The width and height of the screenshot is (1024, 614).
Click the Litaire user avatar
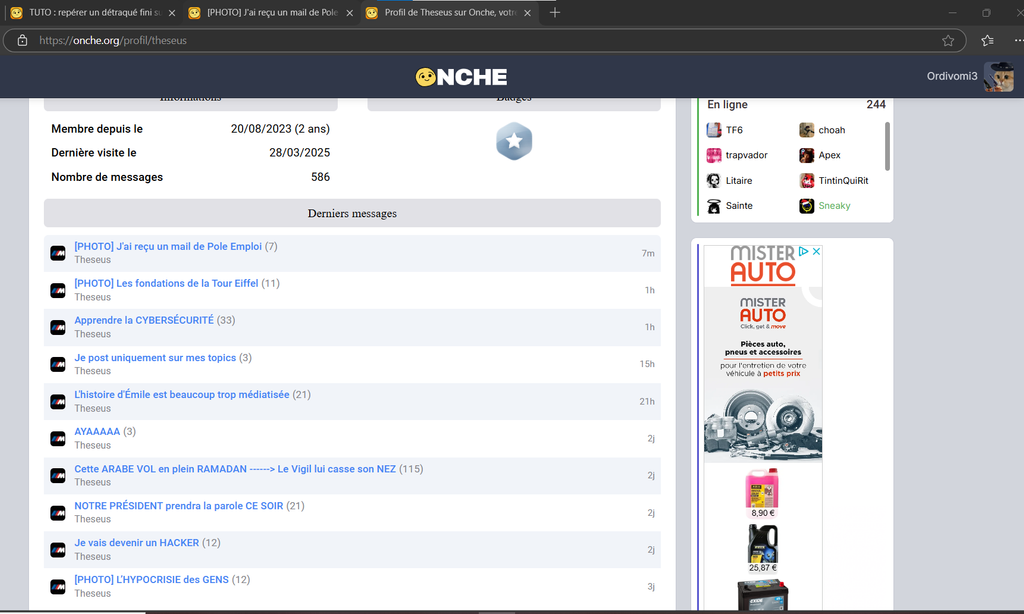714,180
